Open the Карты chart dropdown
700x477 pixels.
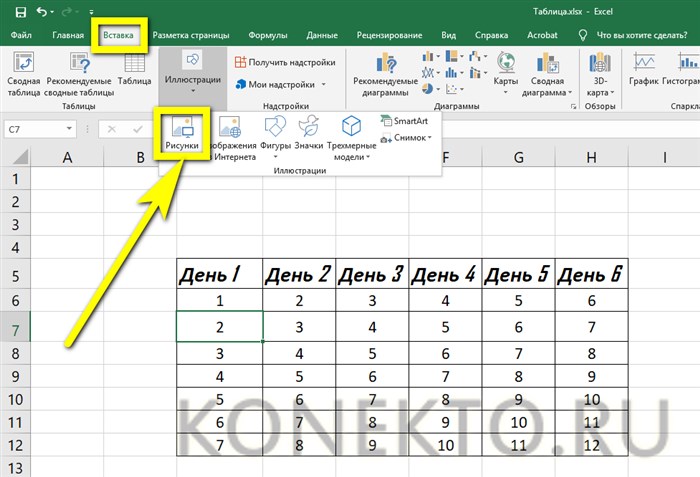click(x=506, y=74)
